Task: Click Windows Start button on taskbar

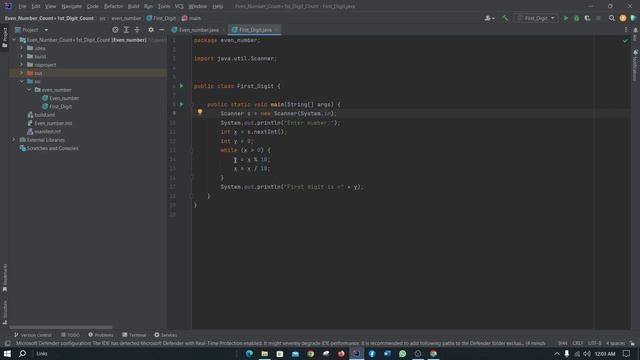Action: (x=7, y=353)
